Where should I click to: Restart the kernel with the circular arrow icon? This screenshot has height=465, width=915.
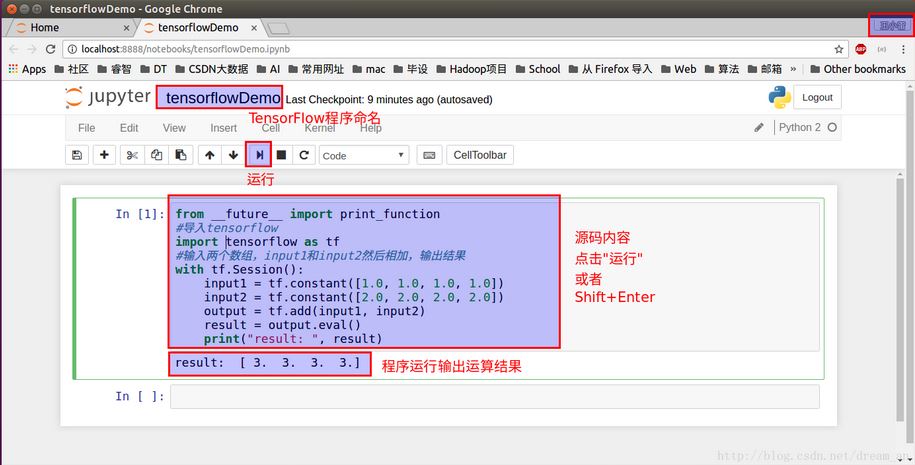(304, 155)
